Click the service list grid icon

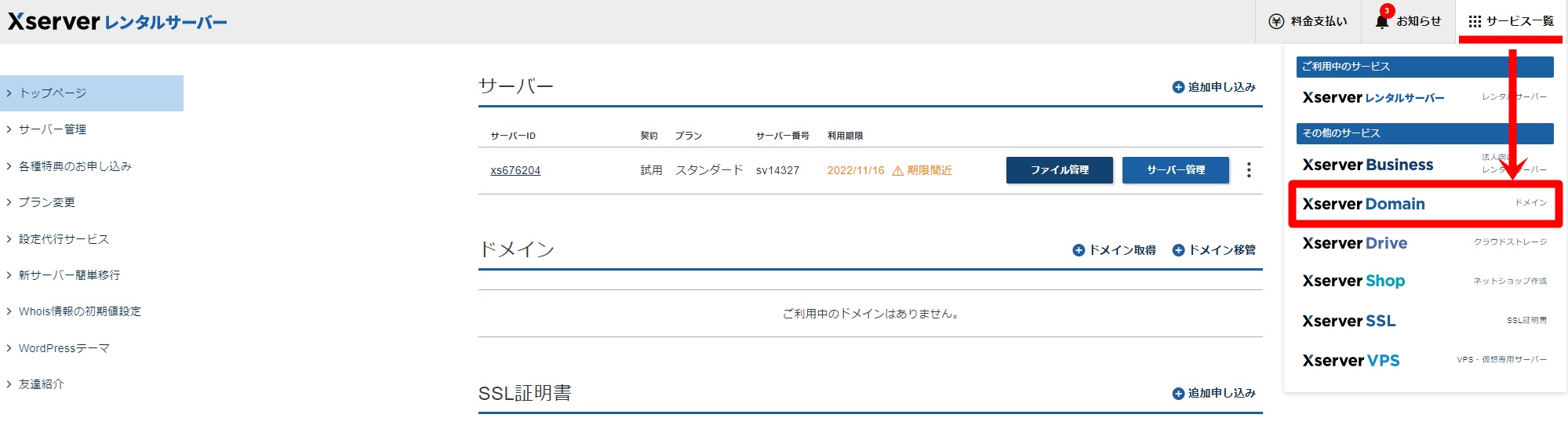coord(1475,21)
